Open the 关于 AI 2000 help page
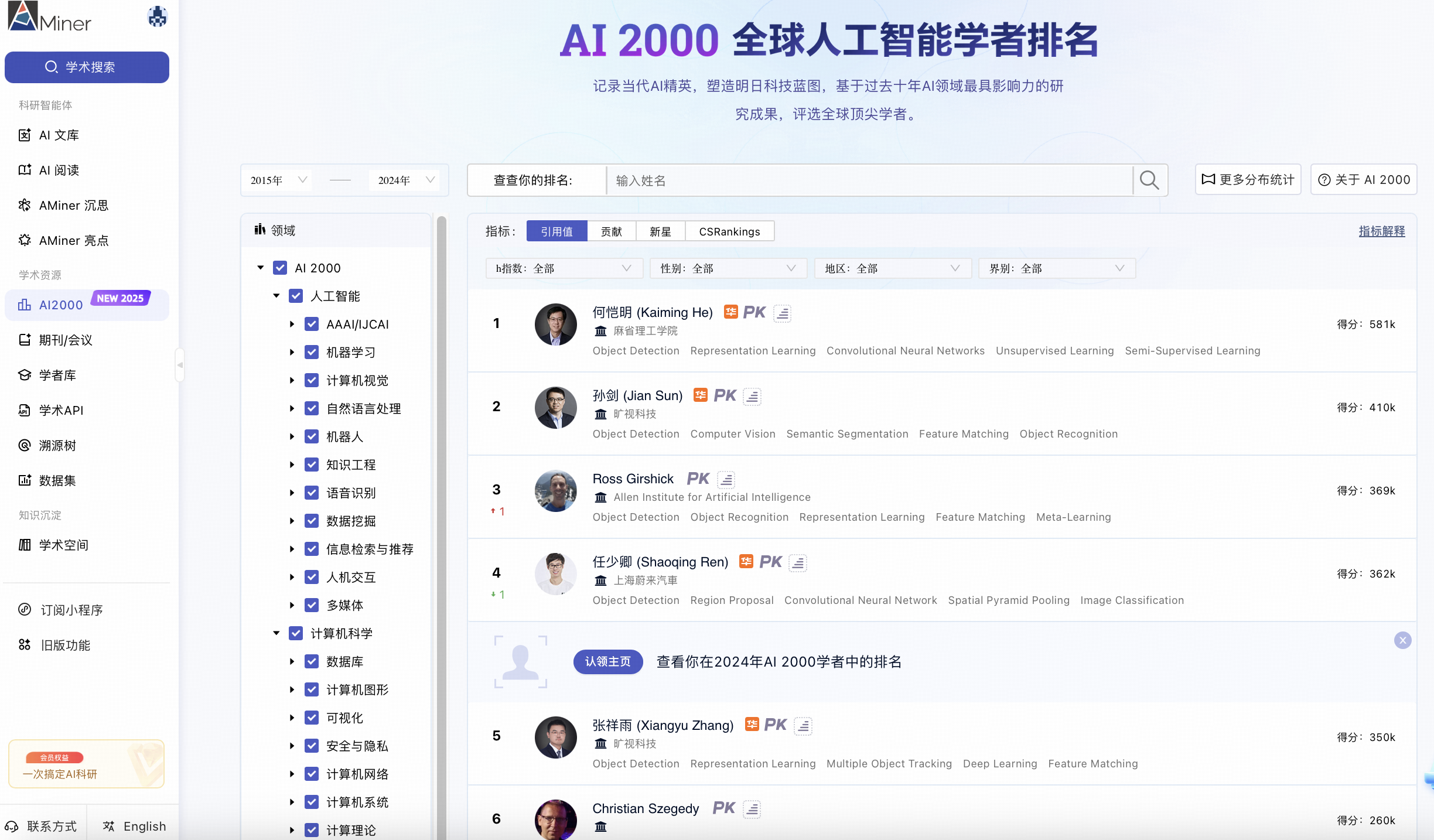The height and width of the screenshot is (840, 1434). pos(1364,179)
